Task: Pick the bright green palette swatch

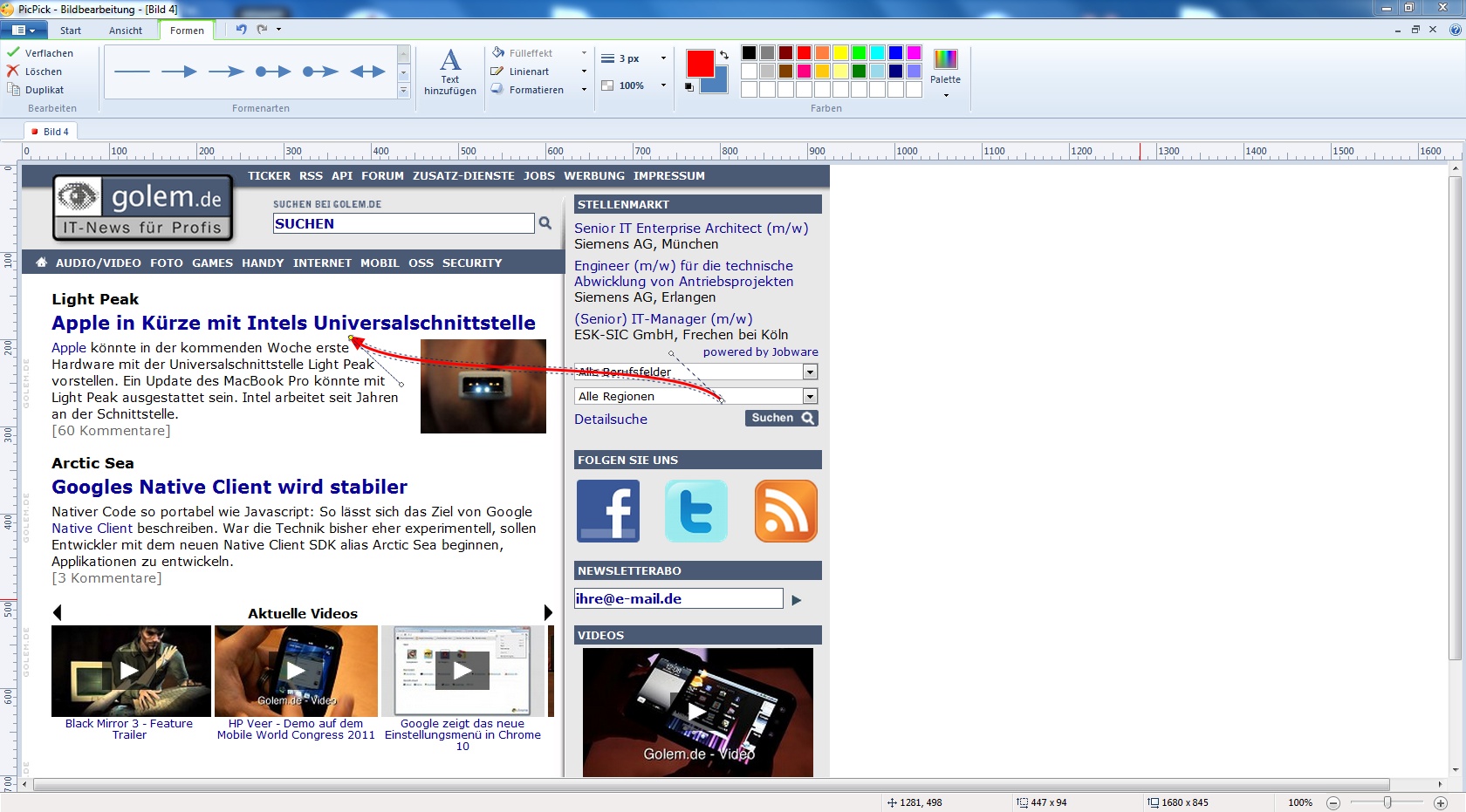Action: (x=859, y=53)
